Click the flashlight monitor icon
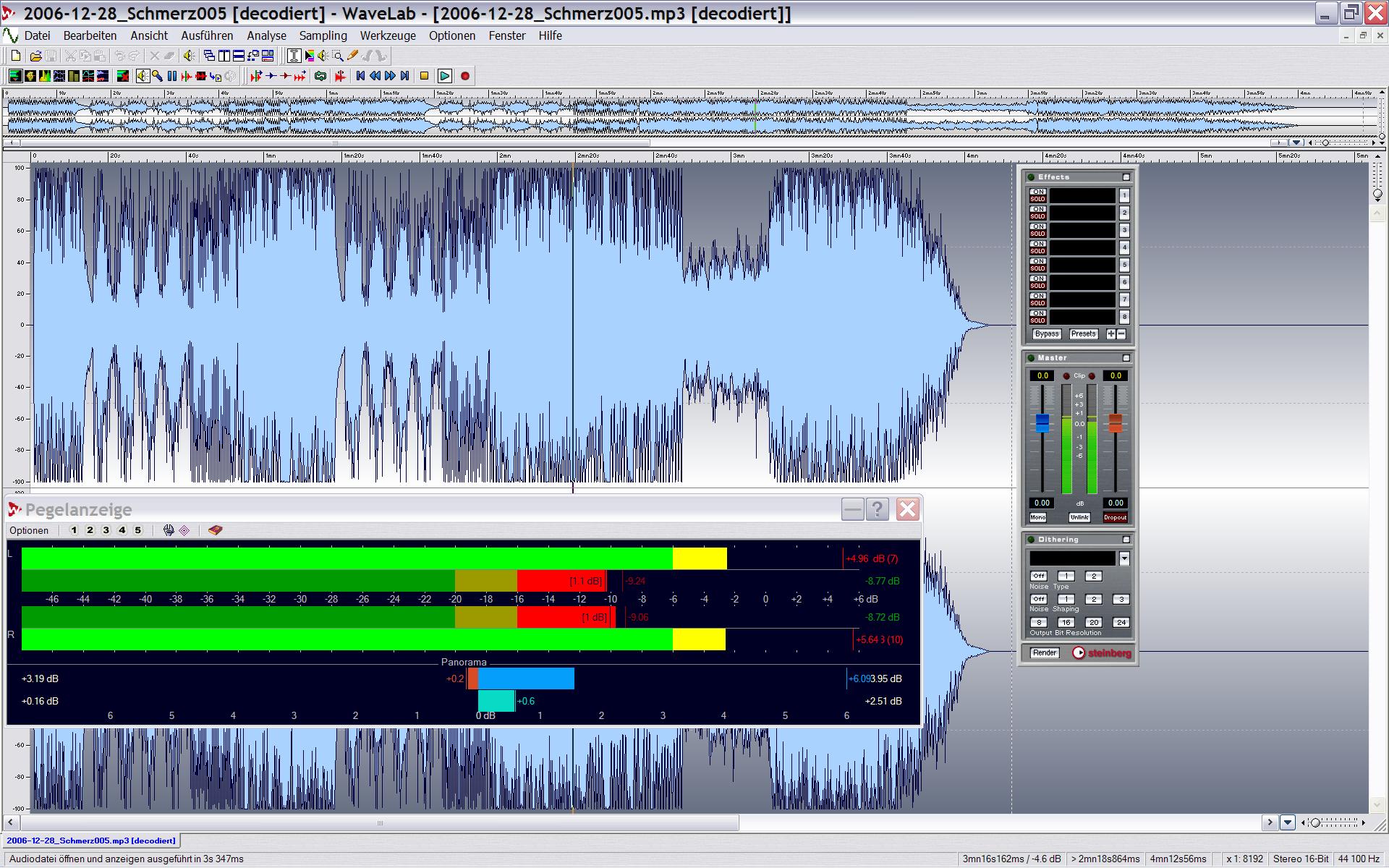The width and height of the screenshot is (1389, 868). coord(157,76)
